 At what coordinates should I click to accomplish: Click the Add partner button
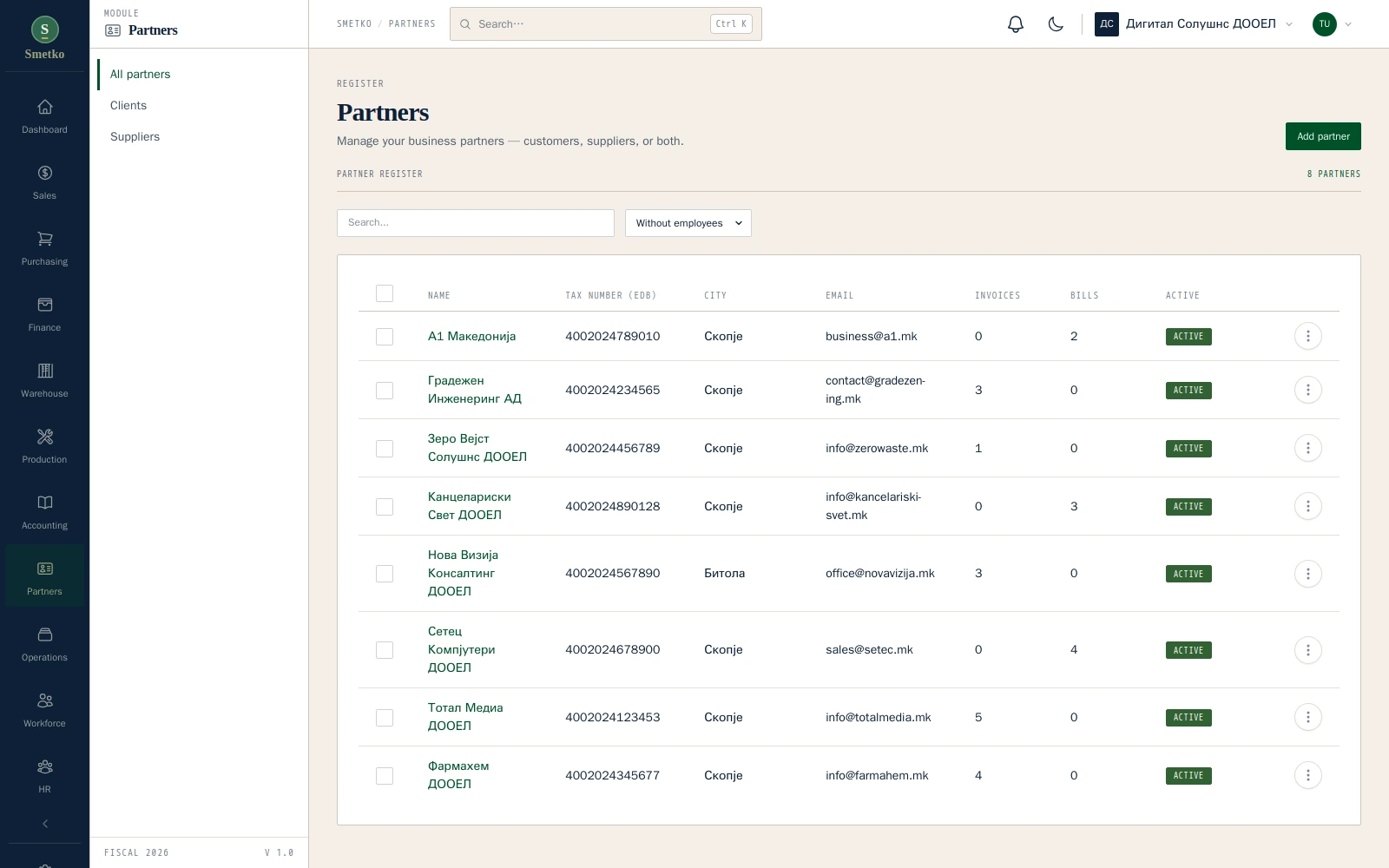[x=1323, y=136]
